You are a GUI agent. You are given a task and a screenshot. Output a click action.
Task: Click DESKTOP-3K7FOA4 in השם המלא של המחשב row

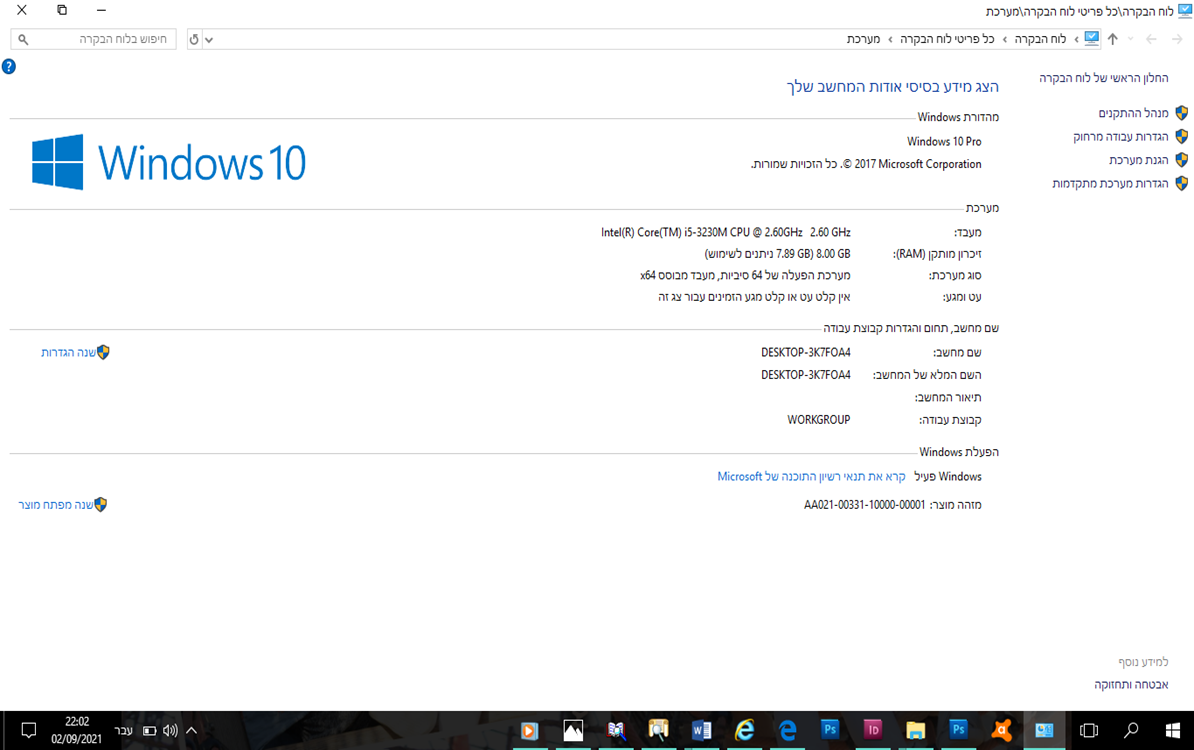[806, 375]
